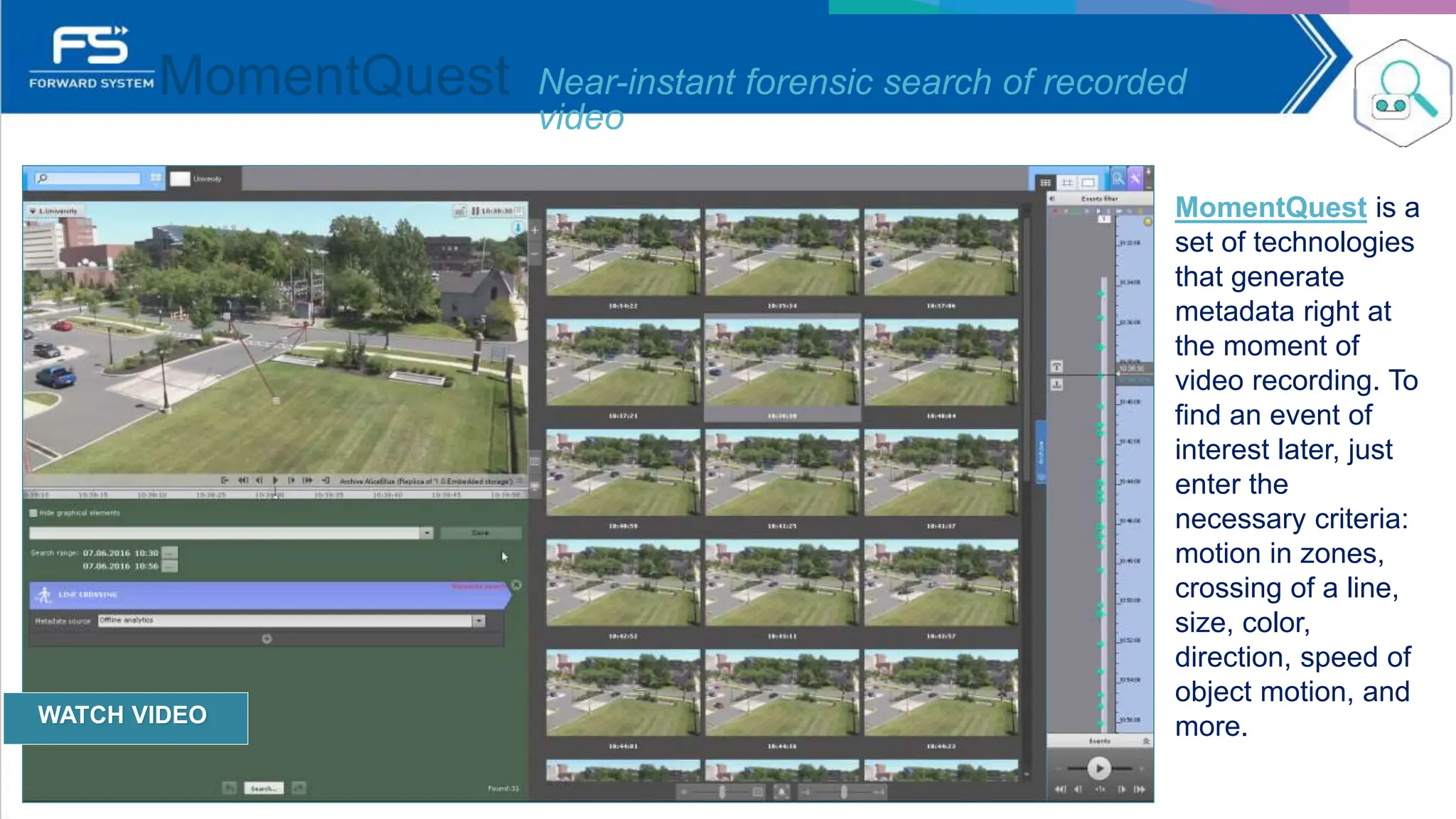Click fast forward in player bar
Image resolution: width=1456 pixels, height=819 pixels.
pyautogui.click(x=307, y=481)
